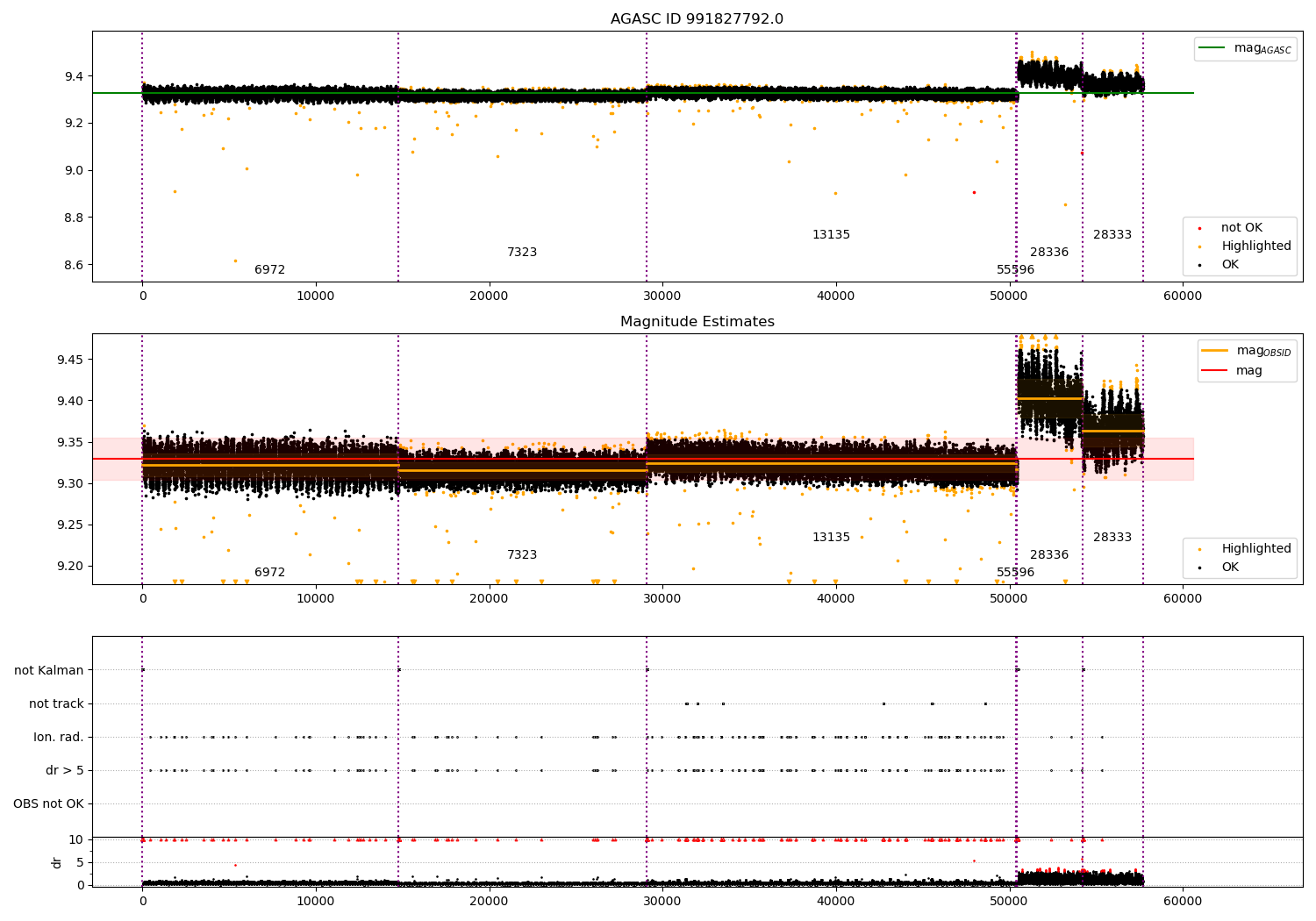
Task: Click the 10000 x-tick under the top plot
Action: tap(315, 296)
